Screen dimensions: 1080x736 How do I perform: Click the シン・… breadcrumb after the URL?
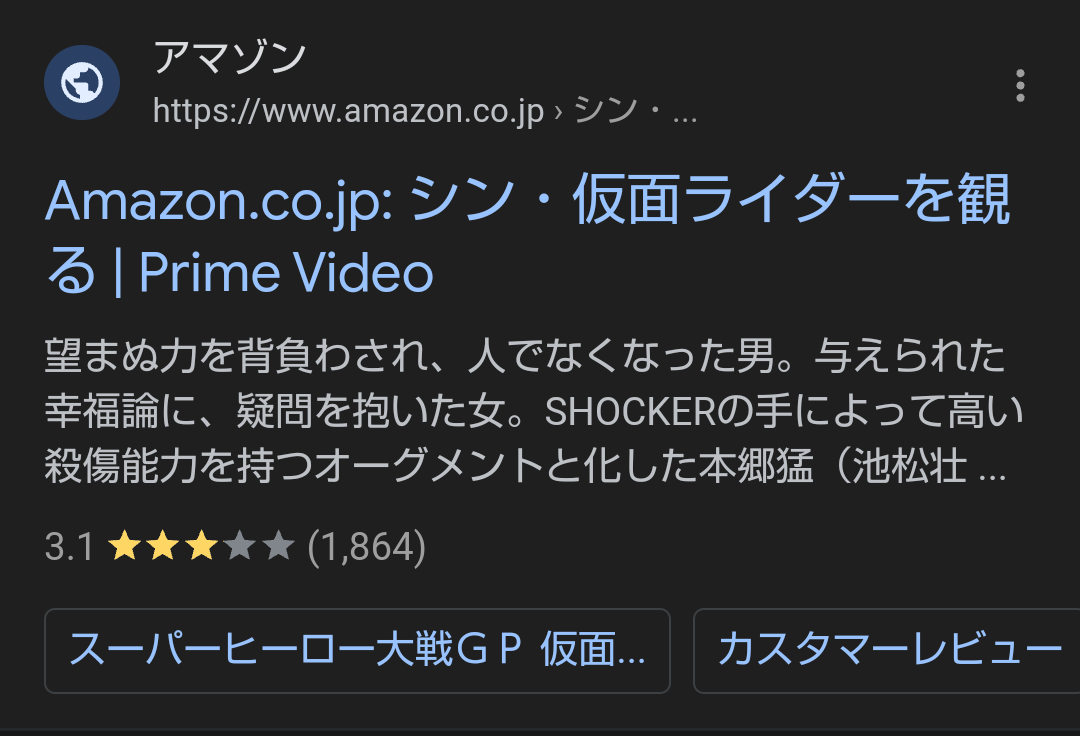click(635, 111)
